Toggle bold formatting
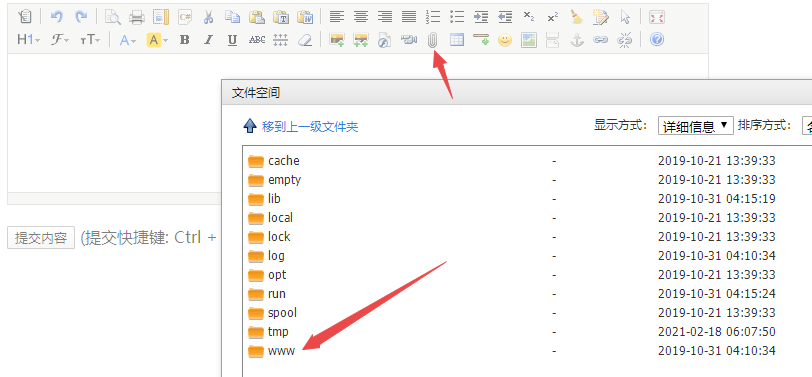Viewport: 812px width, 377px height. pyautogui.click(x=185, y=40)
